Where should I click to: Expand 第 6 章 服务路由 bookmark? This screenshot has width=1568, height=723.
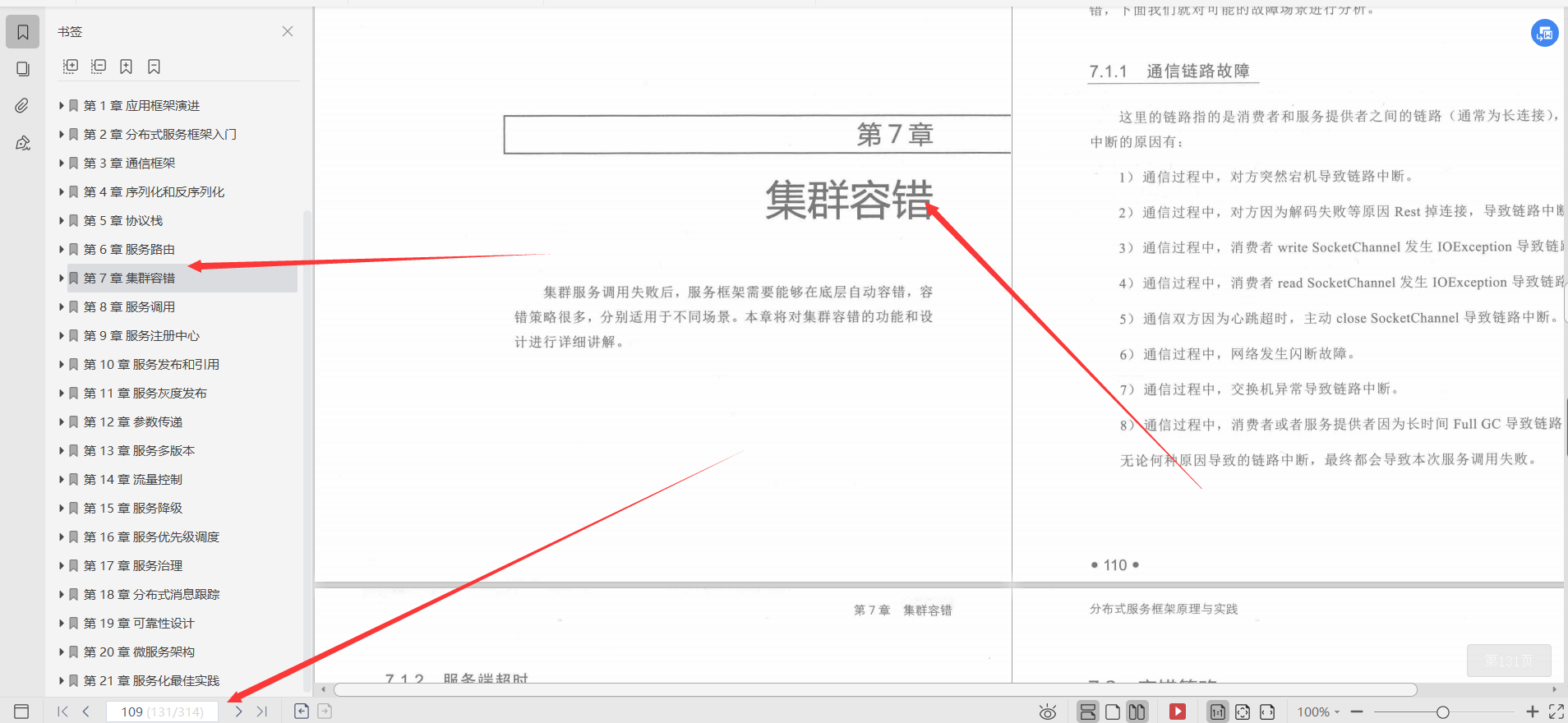pyautogui.click(x=62, y=250)
